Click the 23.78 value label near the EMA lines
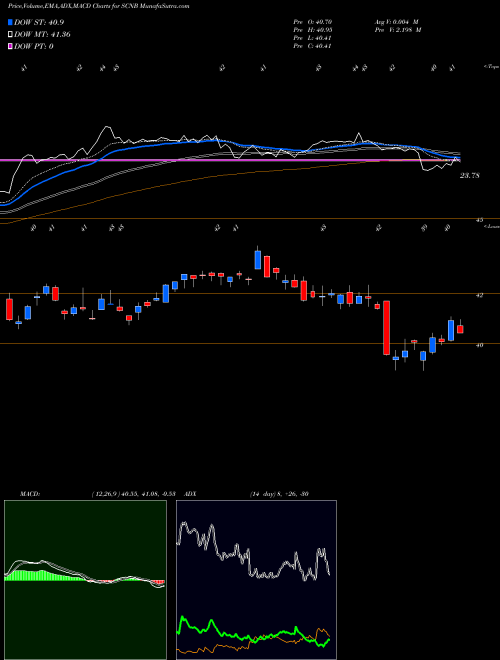 (x=469, y=176)
